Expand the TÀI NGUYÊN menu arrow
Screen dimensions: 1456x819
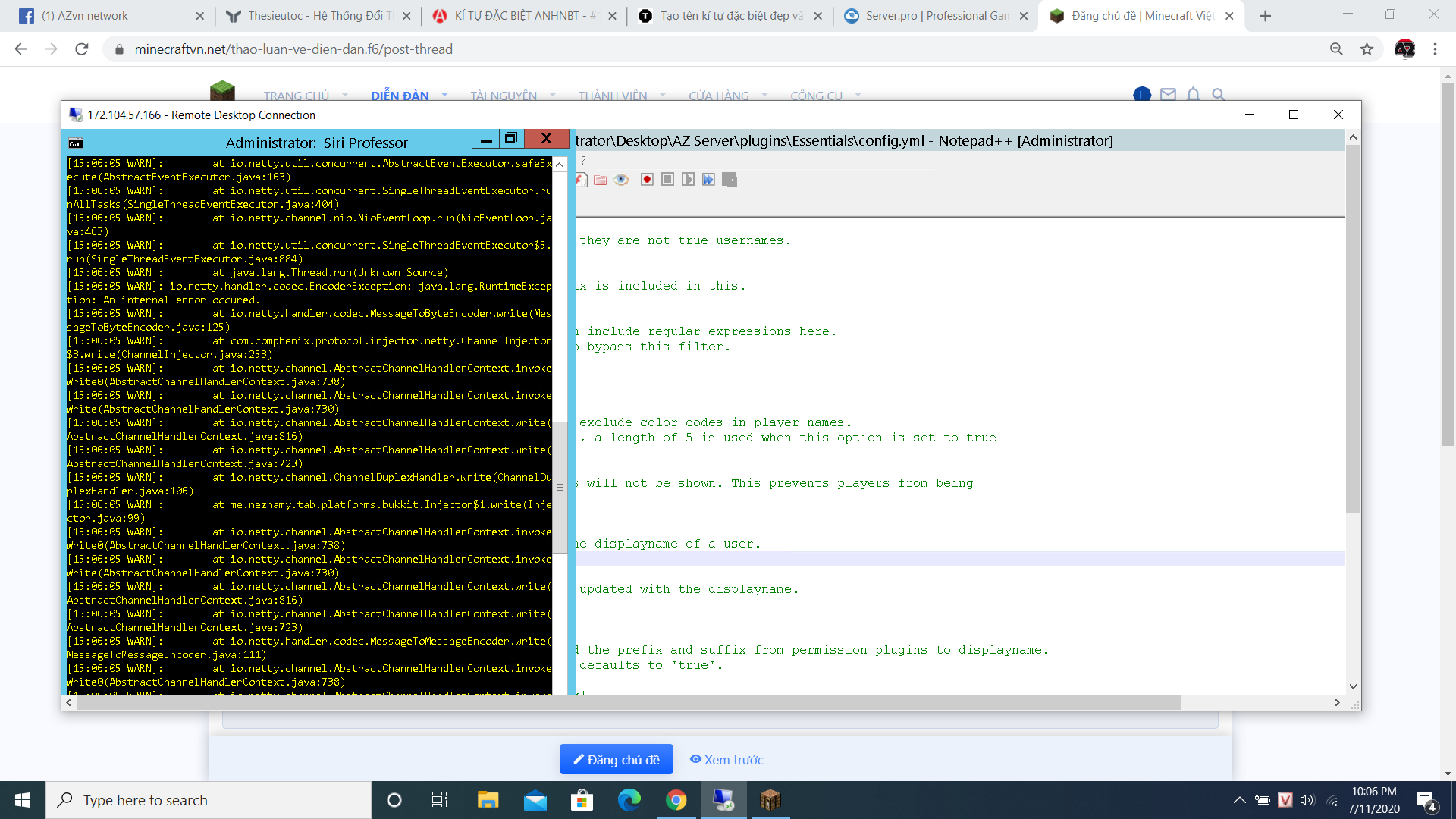pyautogui.click(x=552, y=96)
